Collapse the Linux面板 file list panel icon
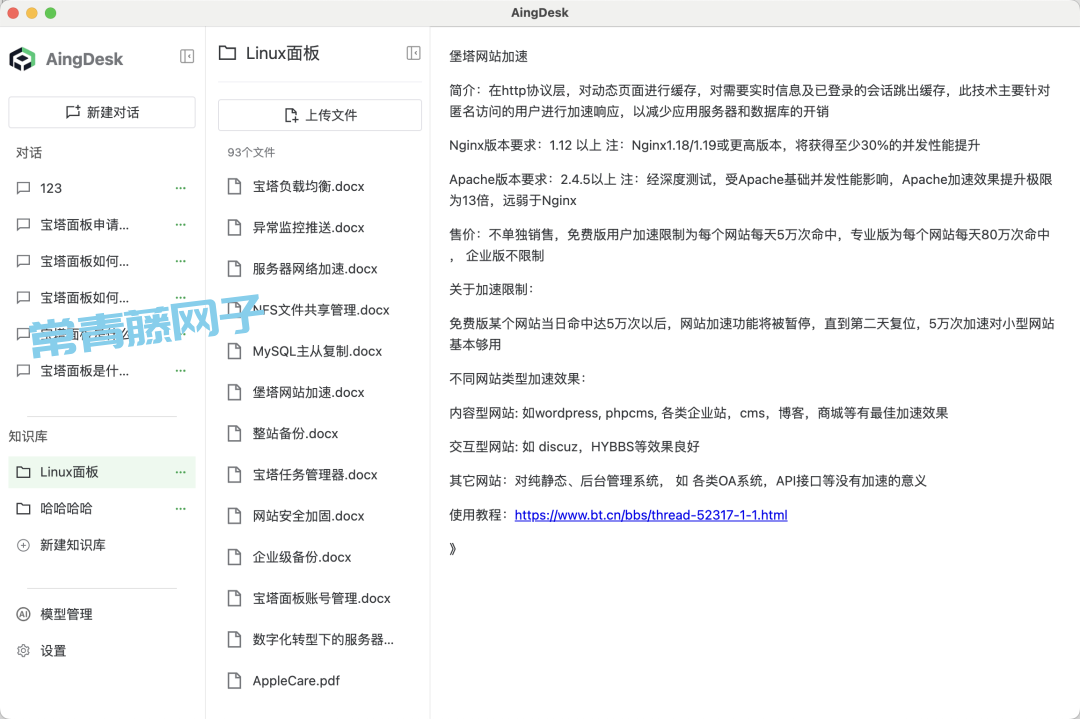Viewport: 1080px width, 719px height. pos(413,53)
